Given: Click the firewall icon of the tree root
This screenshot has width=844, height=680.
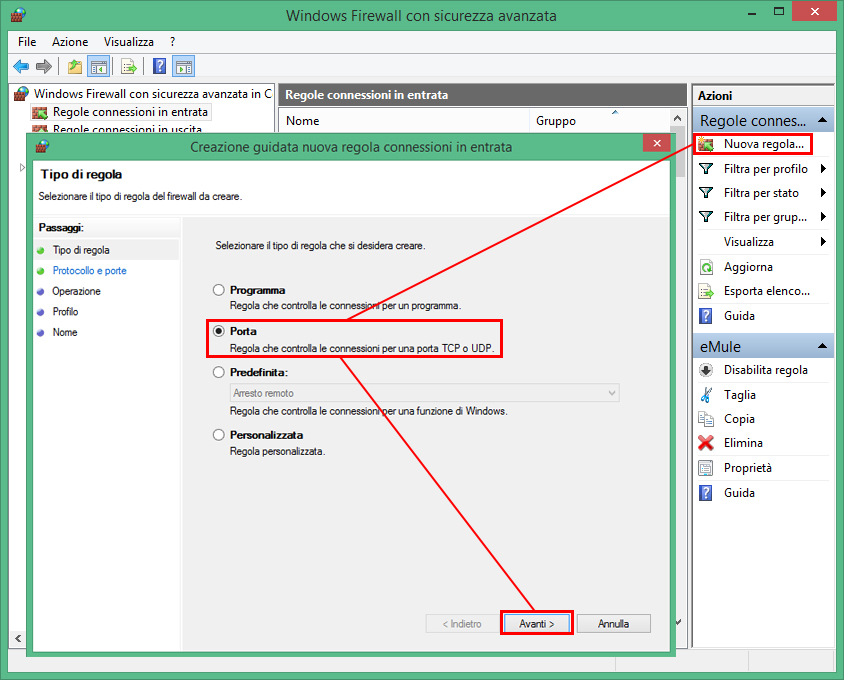Looking at the screenshot, I should pos(21,94).
